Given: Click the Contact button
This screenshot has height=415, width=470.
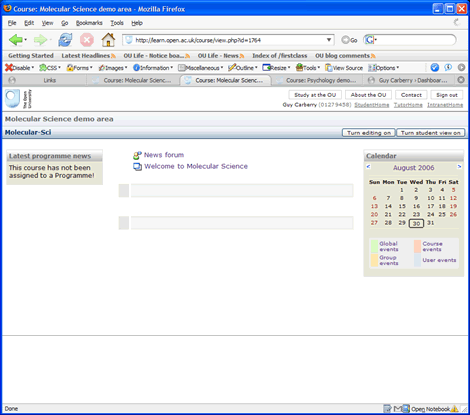Looking at the screenshot, I should pos(411,95).
